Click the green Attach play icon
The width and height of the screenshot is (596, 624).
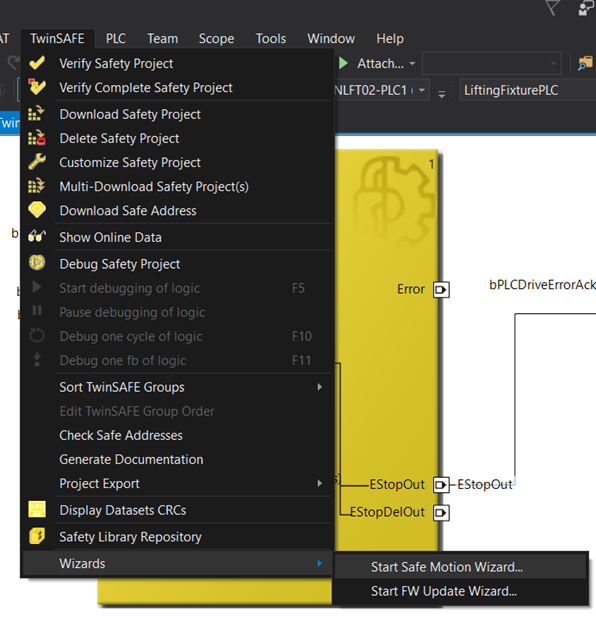(343, 63)
